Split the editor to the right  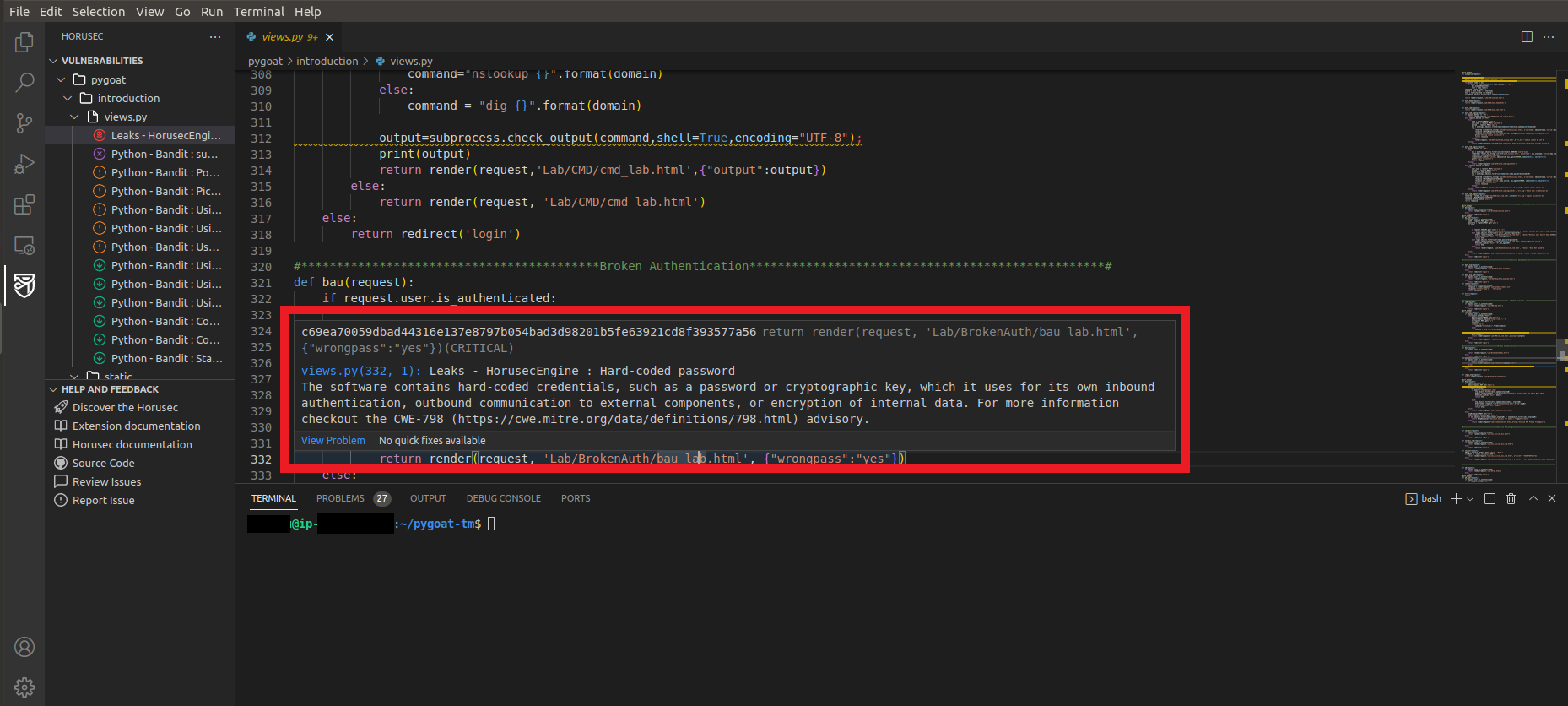pos(1527,36)
